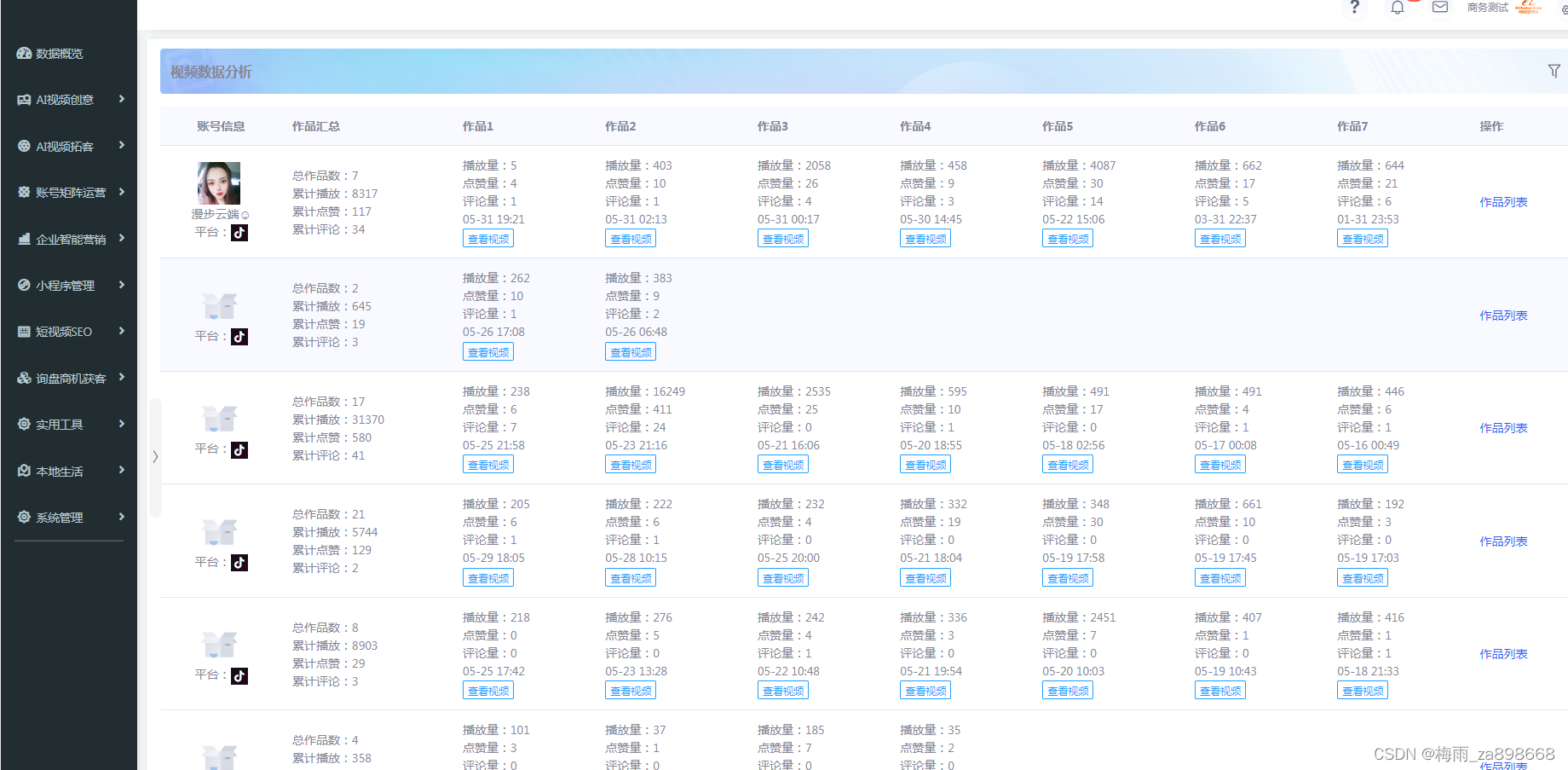The image size is (1568, 770).
Task: View video posted 05-18 02:56
Action: click(1068, 465)
